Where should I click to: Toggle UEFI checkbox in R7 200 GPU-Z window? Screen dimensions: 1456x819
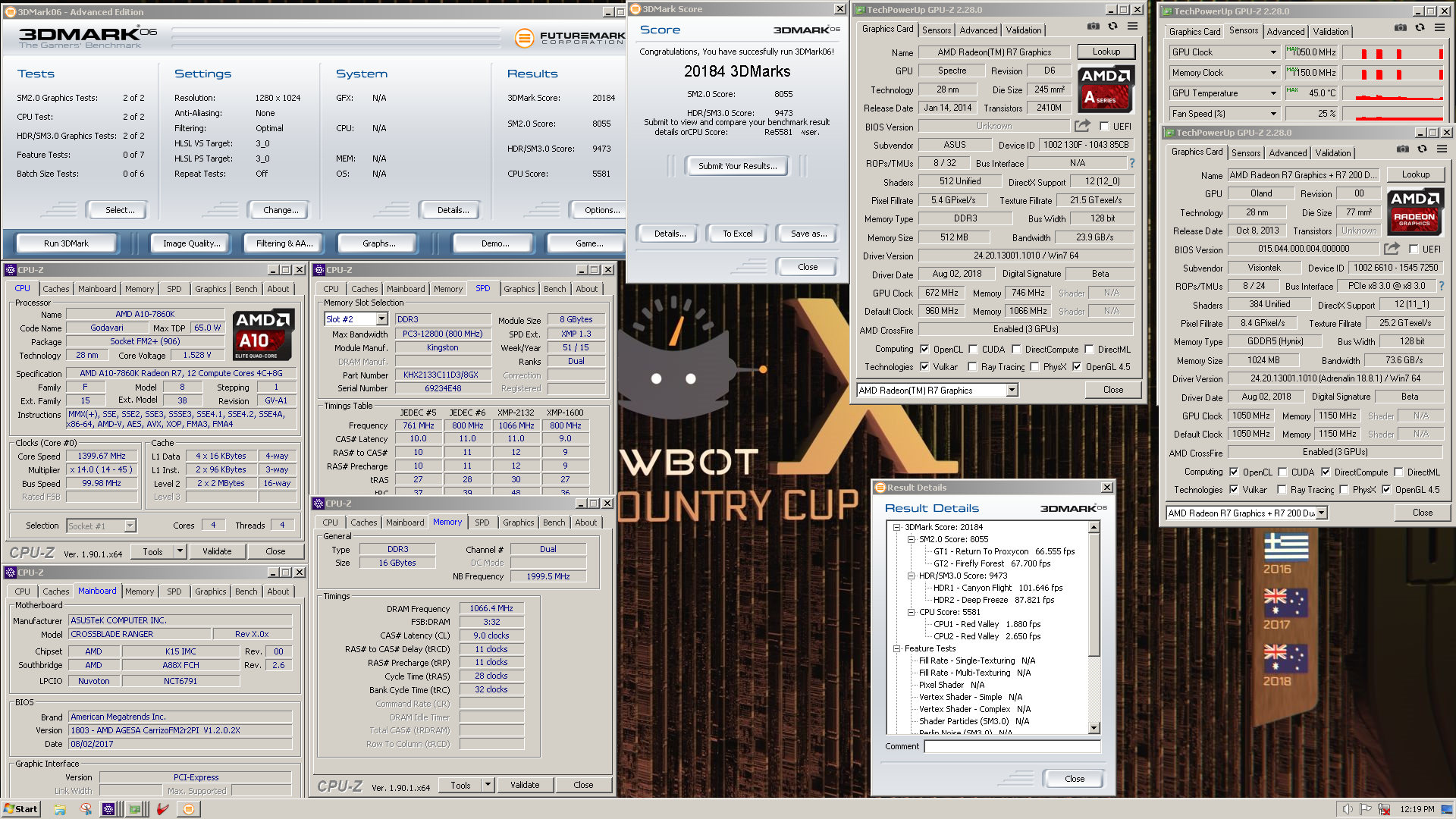1414,249
